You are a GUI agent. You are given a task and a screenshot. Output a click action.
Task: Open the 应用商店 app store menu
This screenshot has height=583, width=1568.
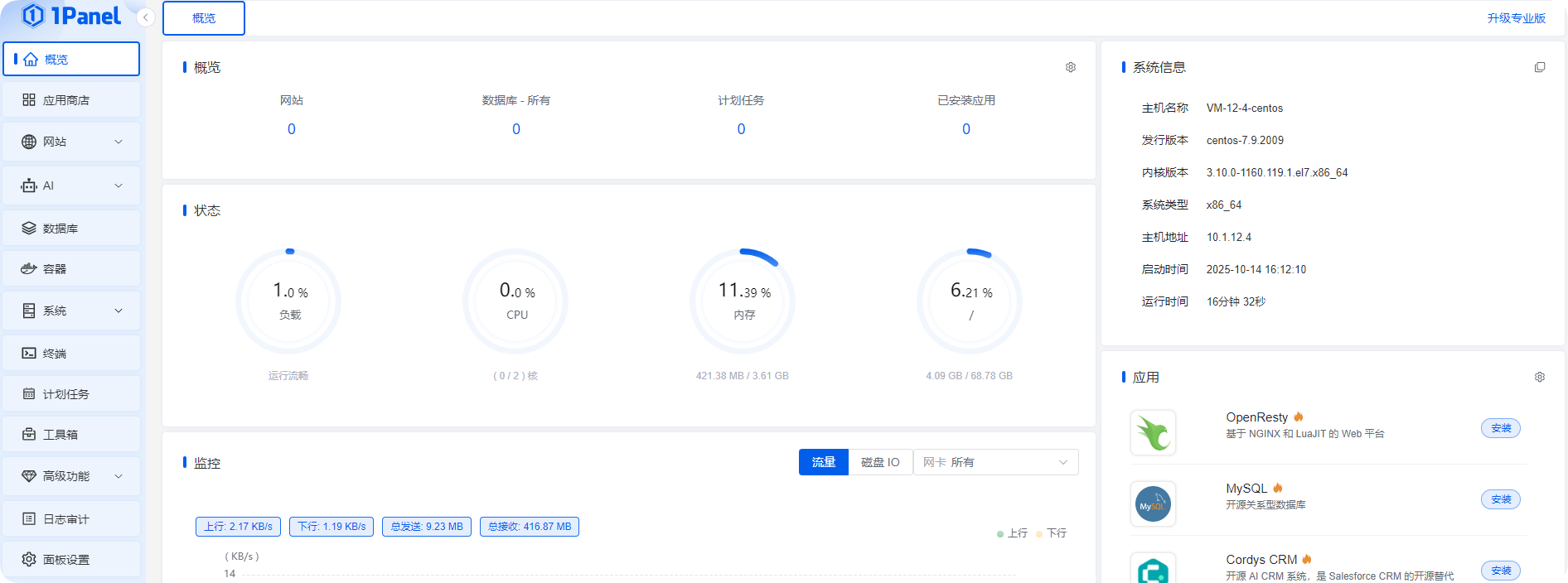tap(71, 100)
